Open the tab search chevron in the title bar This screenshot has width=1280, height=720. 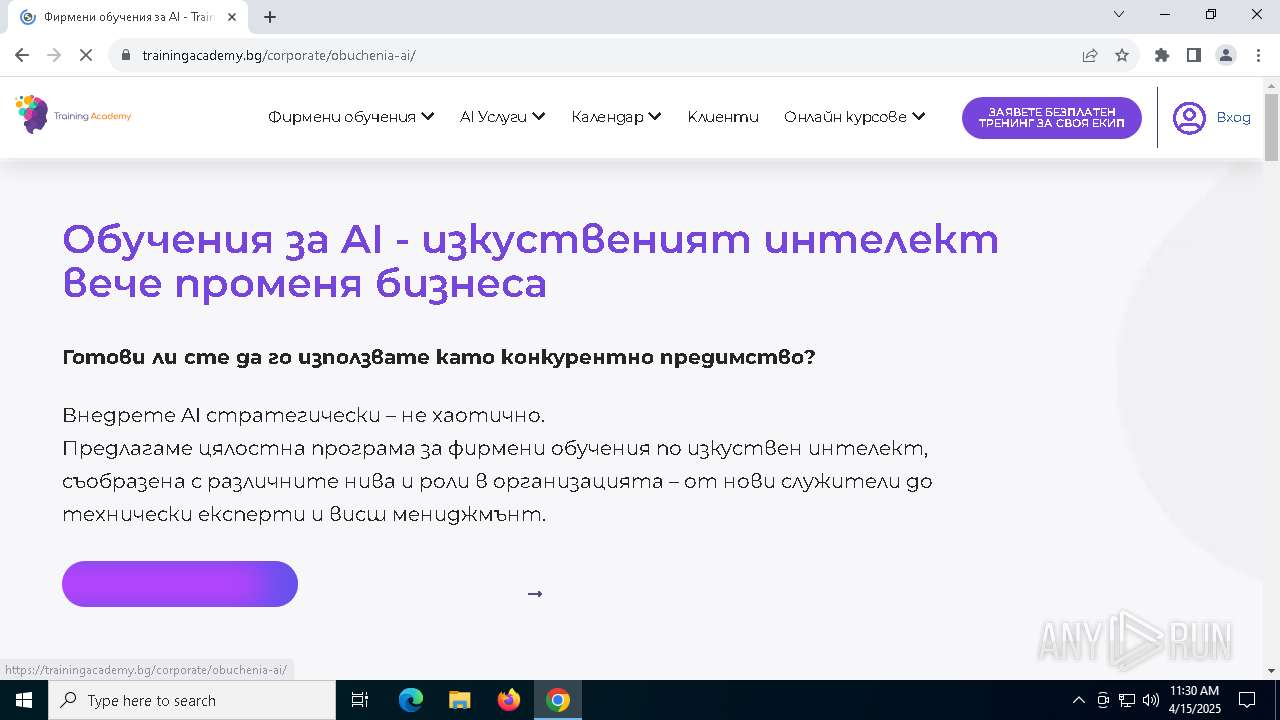[x=1119, y=14]
